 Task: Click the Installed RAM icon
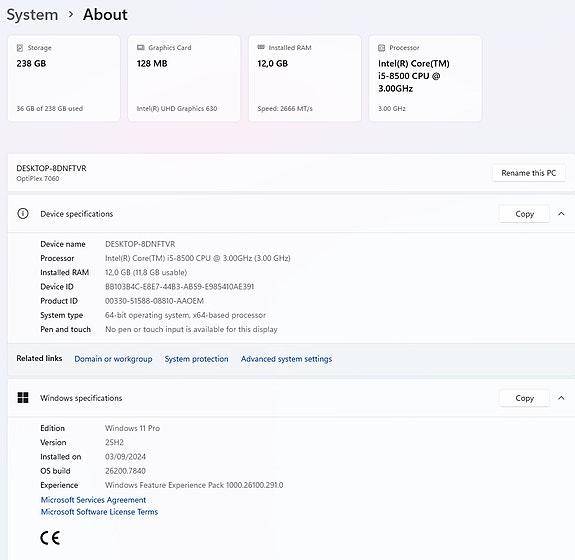261,47
